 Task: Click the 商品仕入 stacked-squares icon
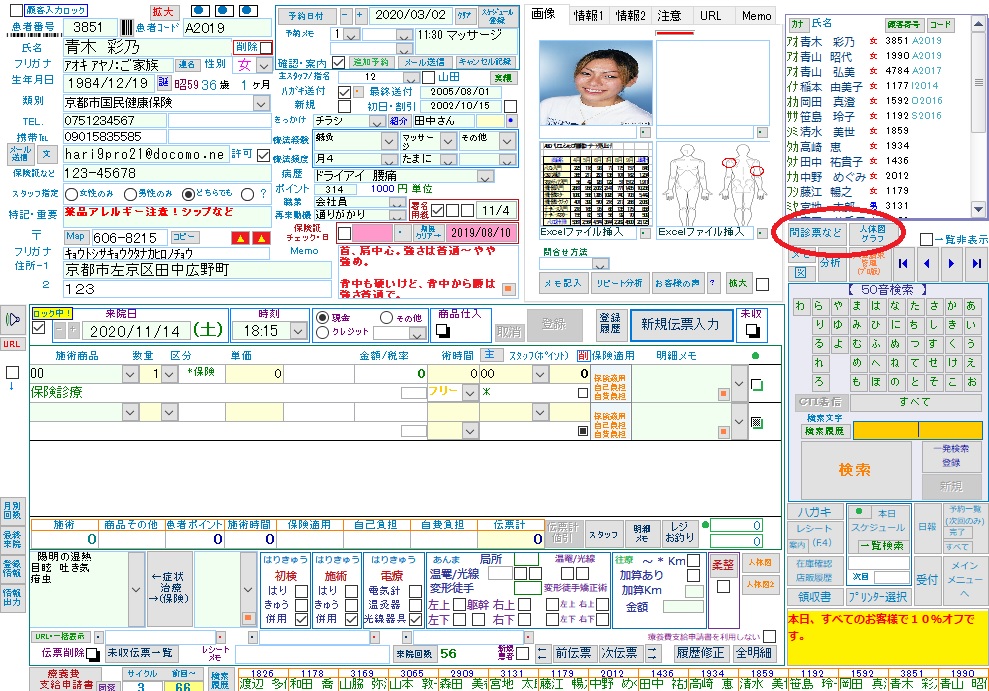[x=442, y=330]
